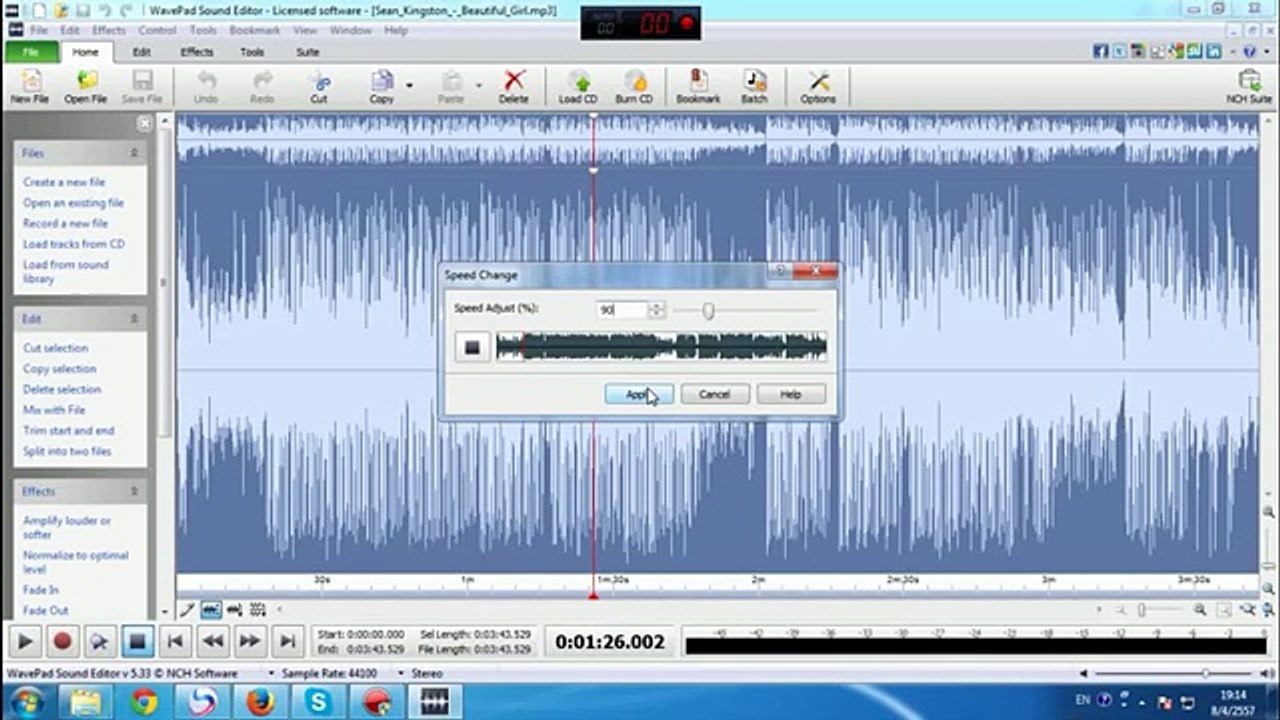Viewport: 1280px width, 720px height.
Task: Click 'Record a new file' link
Action: click(65, 223)
